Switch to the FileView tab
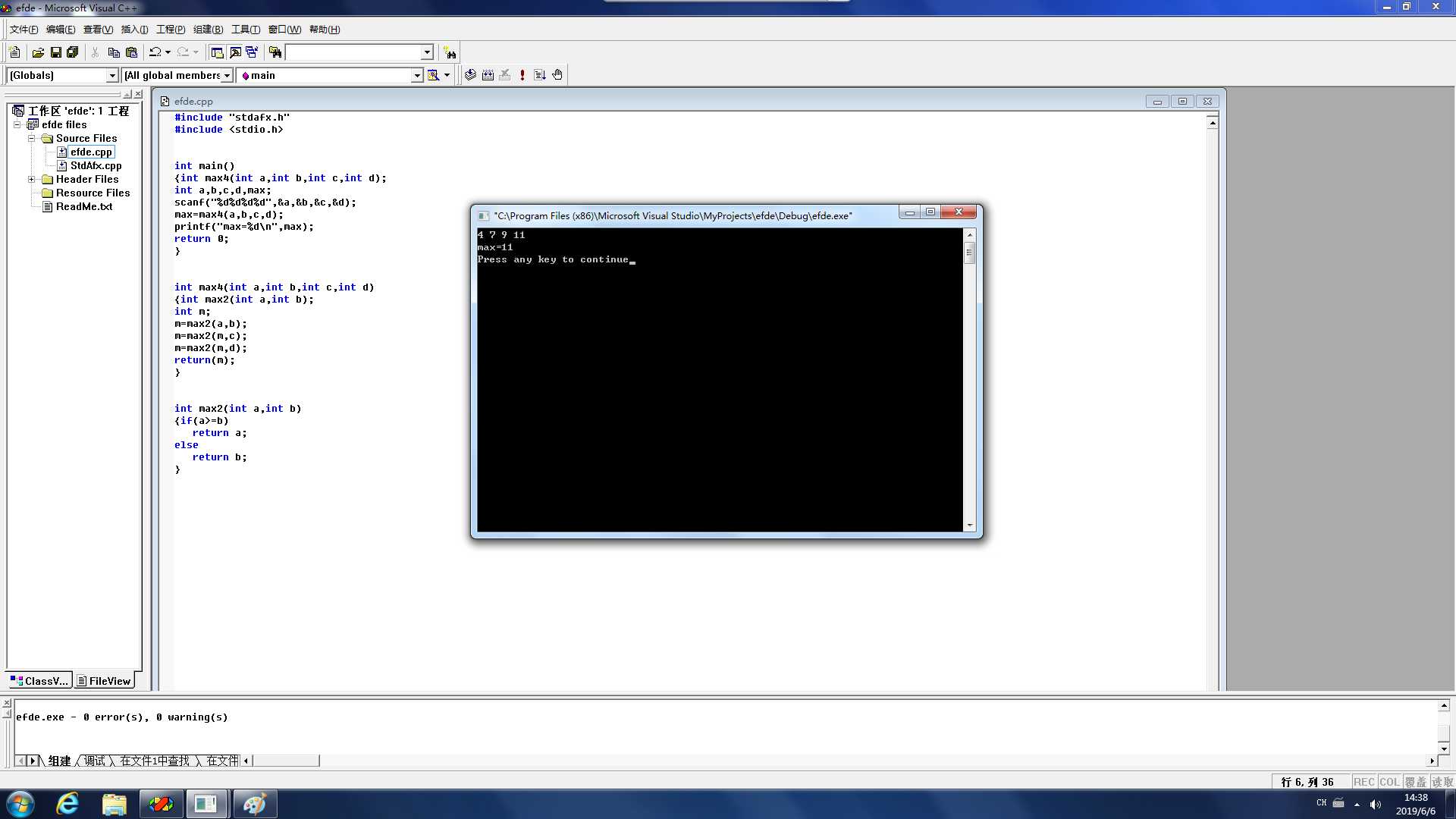Screen dimensions: 1456x819 [104, 680]
